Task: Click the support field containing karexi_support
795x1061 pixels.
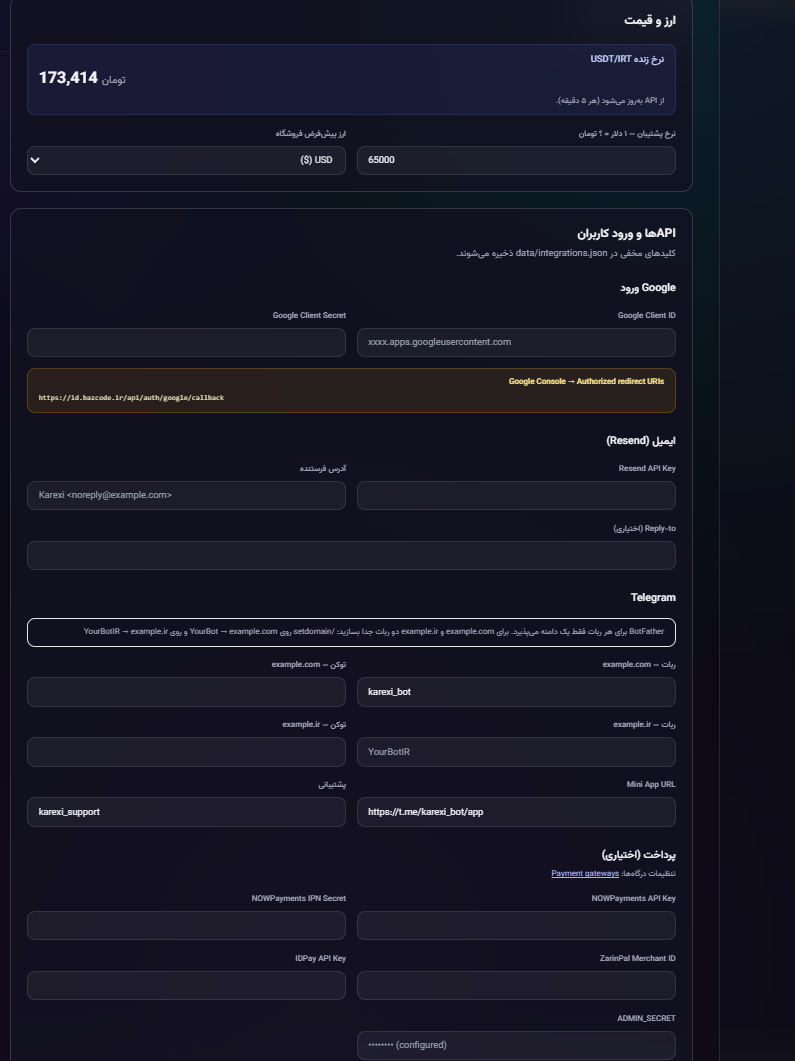Action: pos(186,812)
